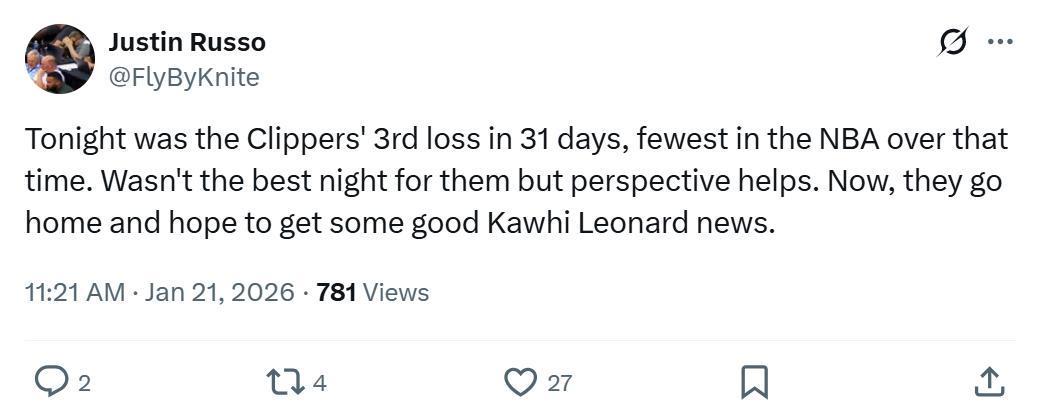Click the like count number 27
1040x420 pixels.
point(560,382)
